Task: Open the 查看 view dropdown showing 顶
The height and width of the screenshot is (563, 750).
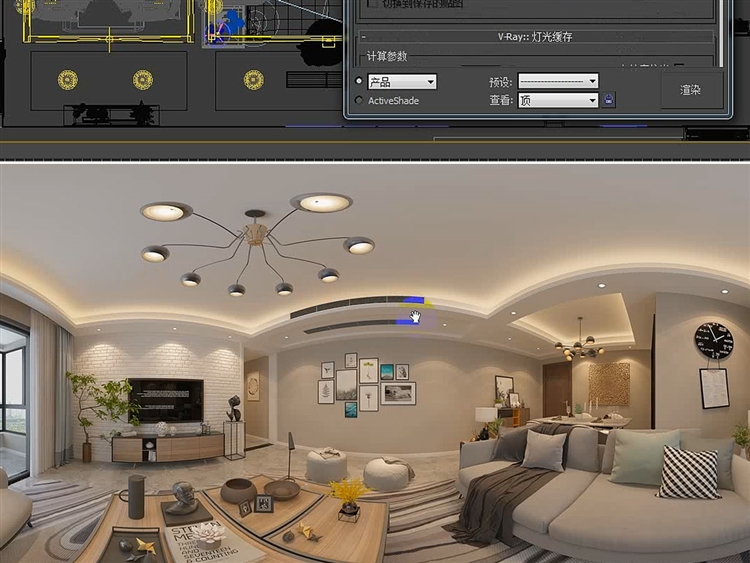Action: [558, 100]
